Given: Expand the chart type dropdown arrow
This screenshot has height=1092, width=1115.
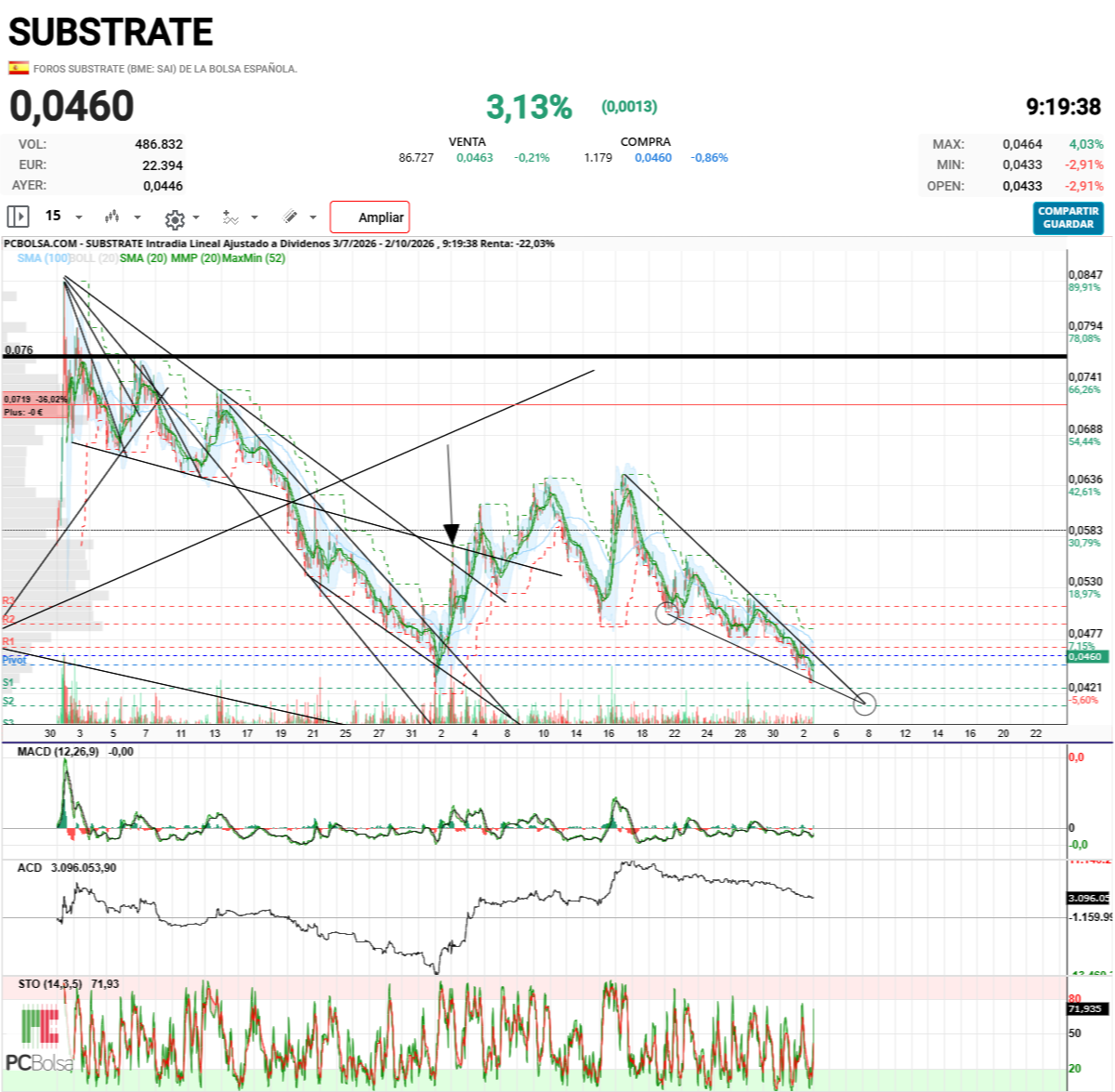Looking at the screenshot, I should click(x=138, y=217).
